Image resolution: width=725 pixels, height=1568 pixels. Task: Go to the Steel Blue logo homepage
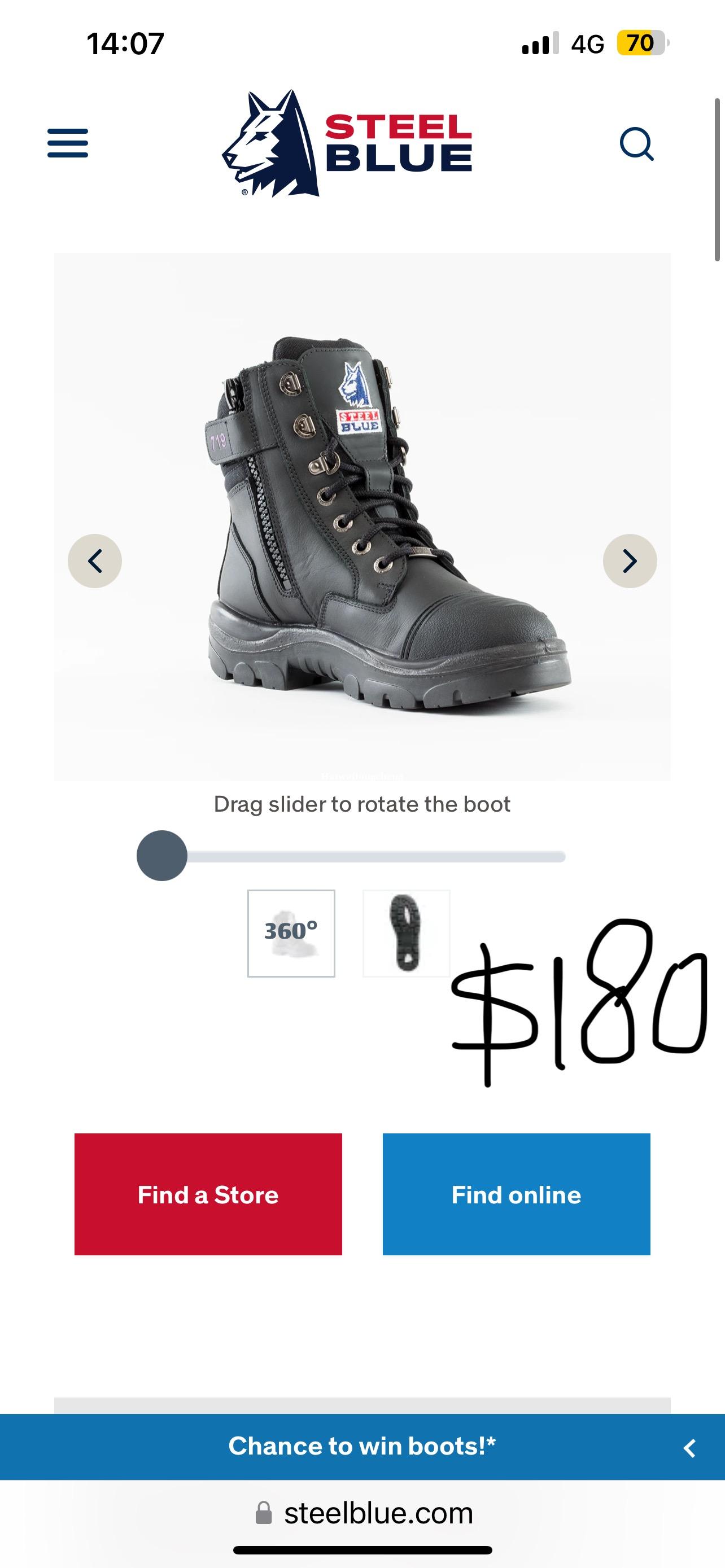click(347, 144)
